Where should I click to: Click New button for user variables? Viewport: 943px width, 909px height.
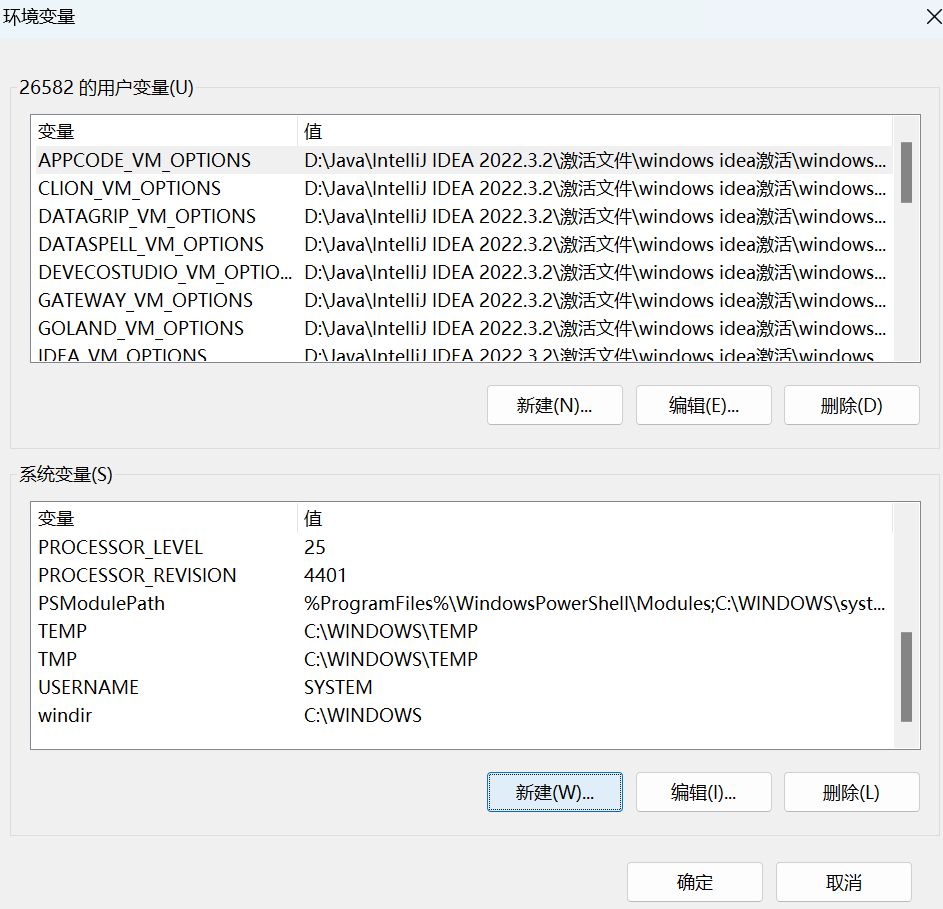click(554, 405)
